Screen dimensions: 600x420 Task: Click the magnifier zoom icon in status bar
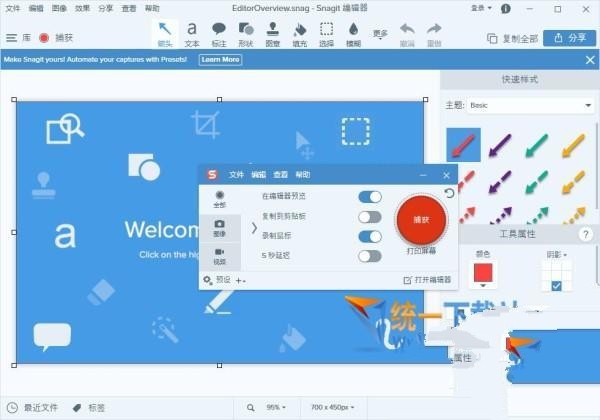click(x=251, y=408)
